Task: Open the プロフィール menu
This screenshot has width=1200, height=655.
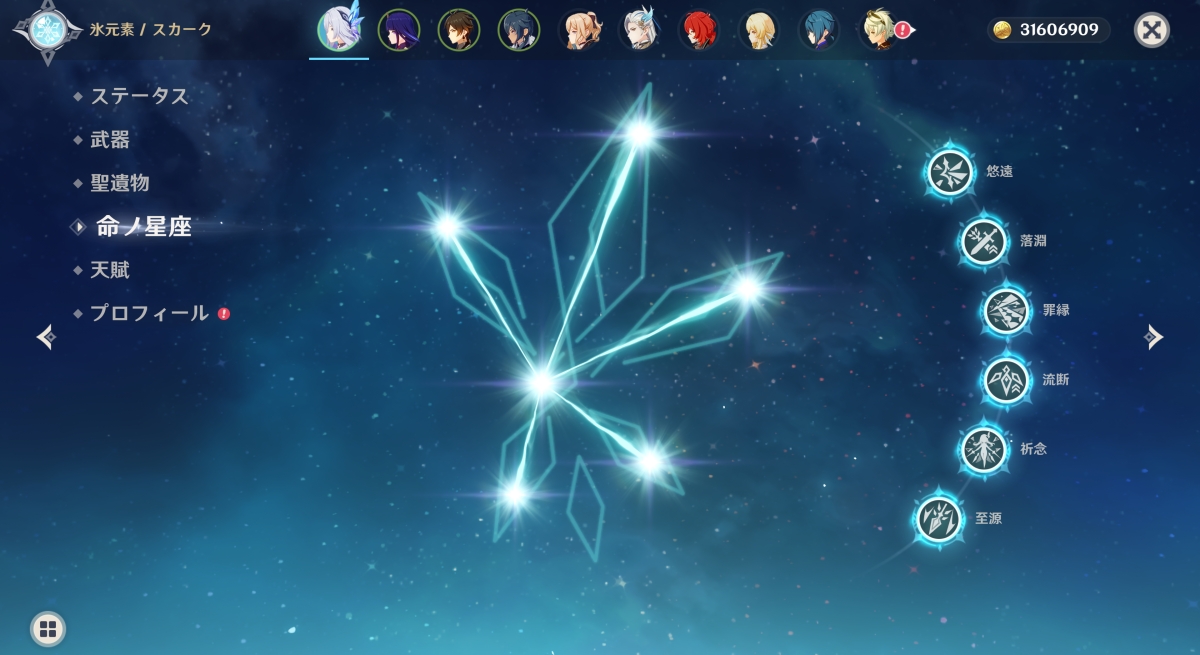Action: [x=149, y=313]
